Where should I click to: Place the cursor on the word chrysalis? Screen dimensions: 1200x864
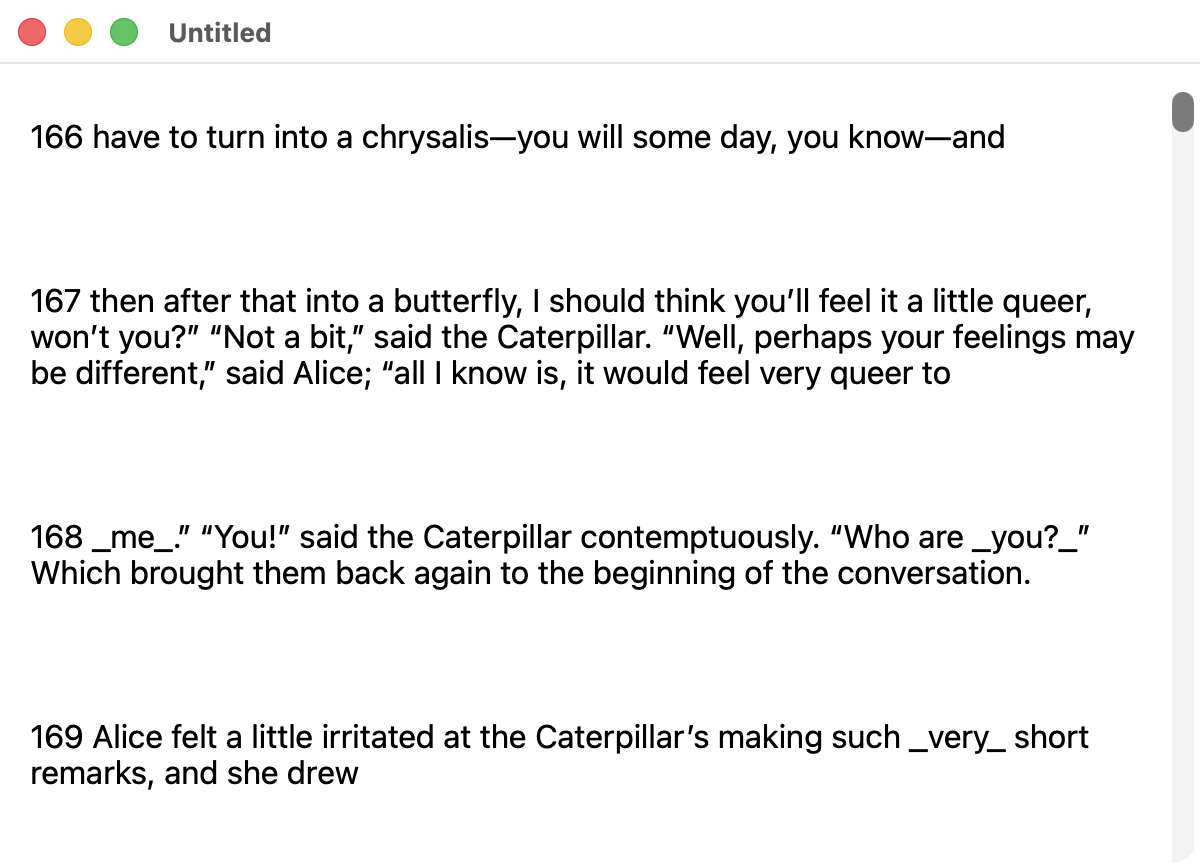click(x=425, y=137)
